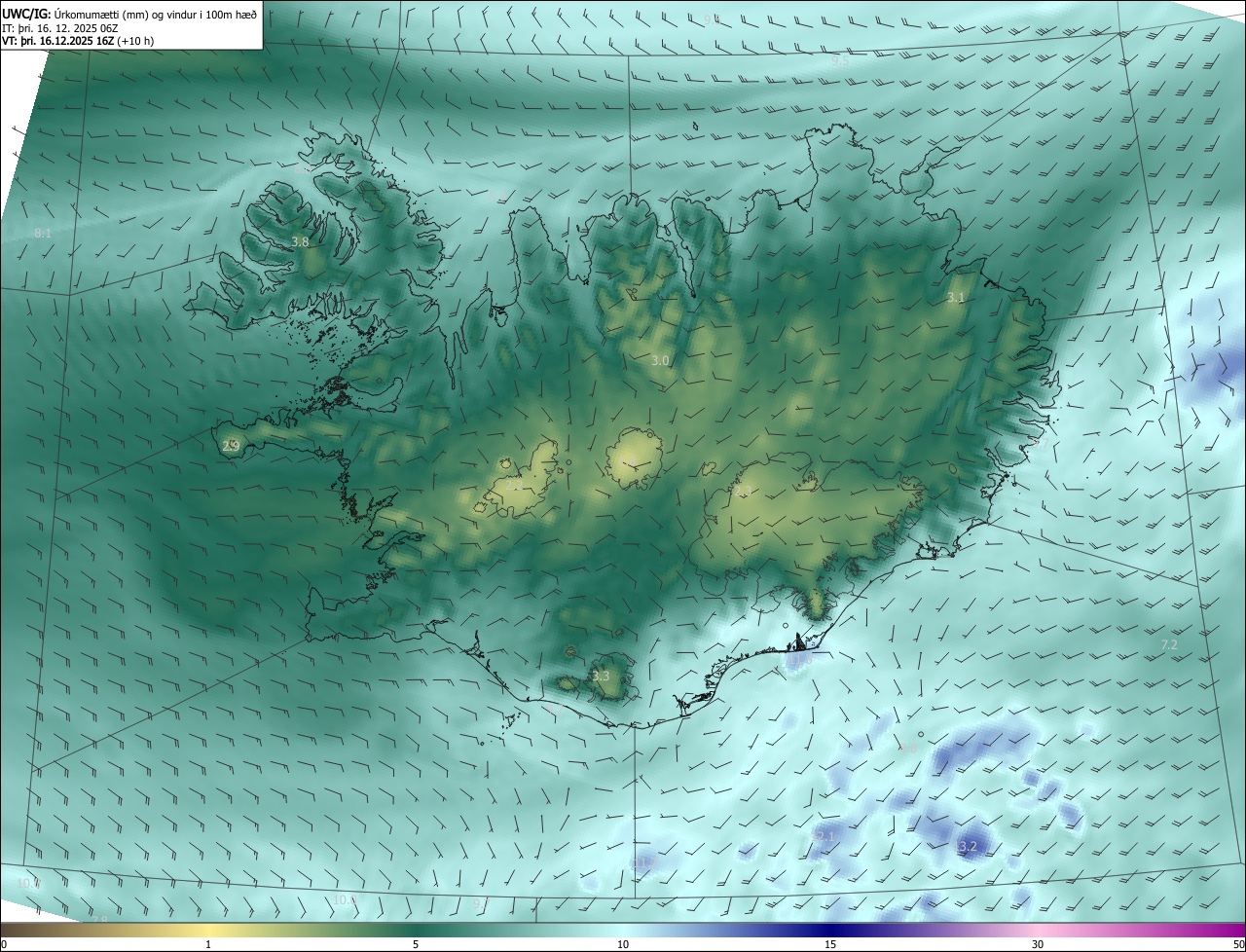
Task: Click the 3.0 value on the map
Action: tap(660, 360)
